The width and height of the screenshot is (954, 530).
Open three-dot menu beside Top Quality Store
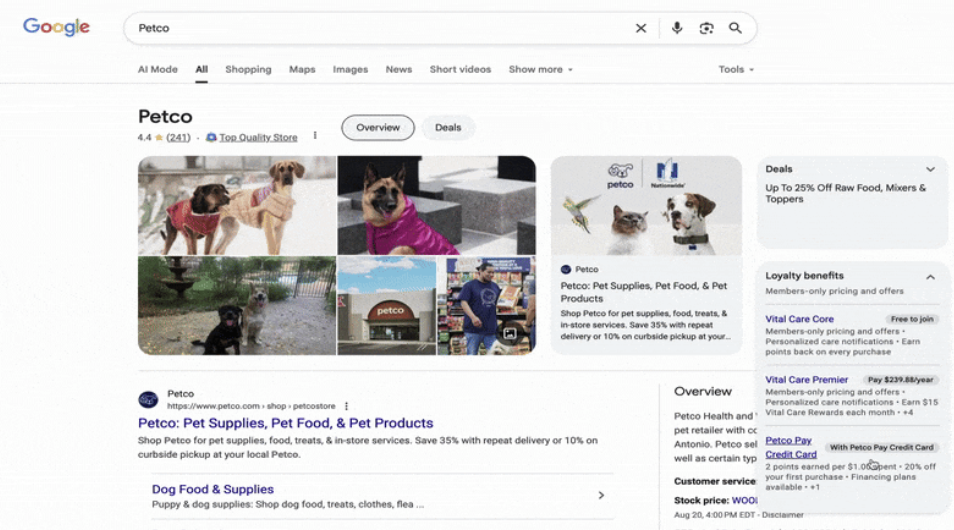(x=315, y=137)
